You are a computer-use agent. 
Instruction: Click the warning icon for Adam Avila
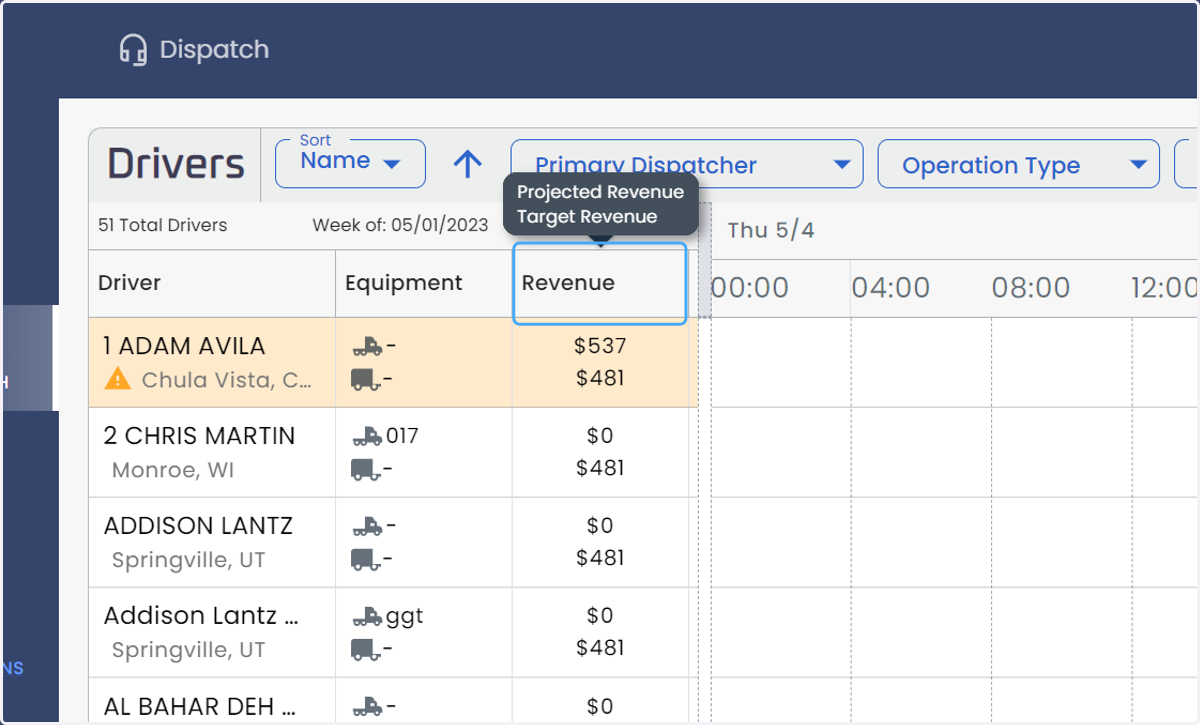(118, 379)
